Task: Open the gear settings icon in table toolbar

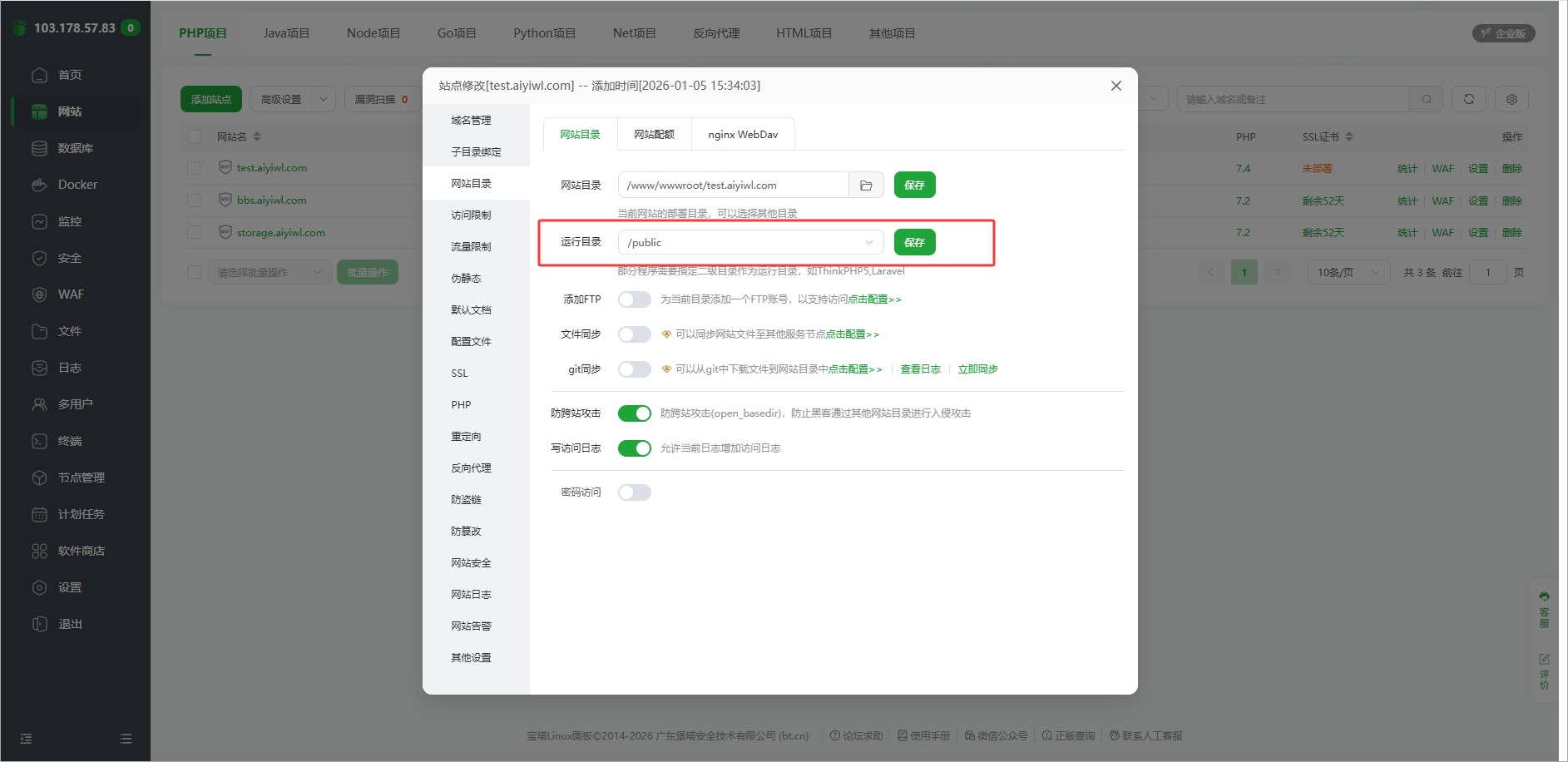Action: tap(1511, 99)
